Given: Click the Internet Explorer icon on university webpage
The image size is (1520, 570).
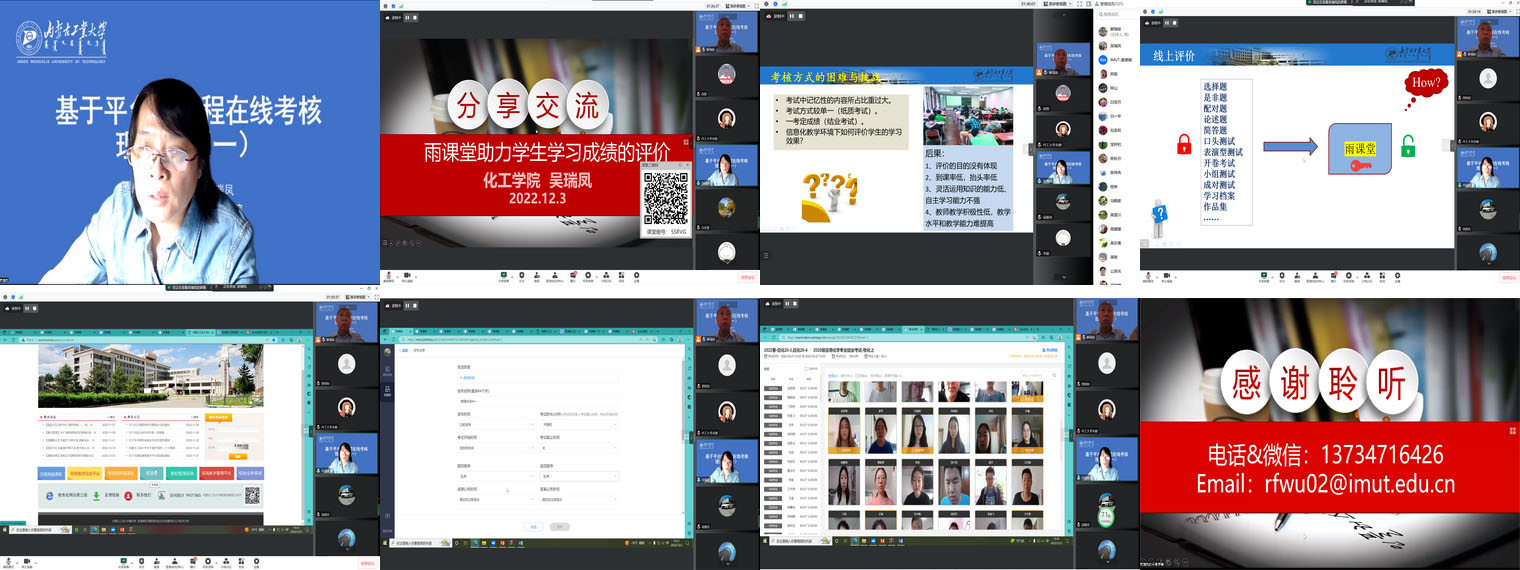Looking at the screenshot, I should click(x=50, y=496).
